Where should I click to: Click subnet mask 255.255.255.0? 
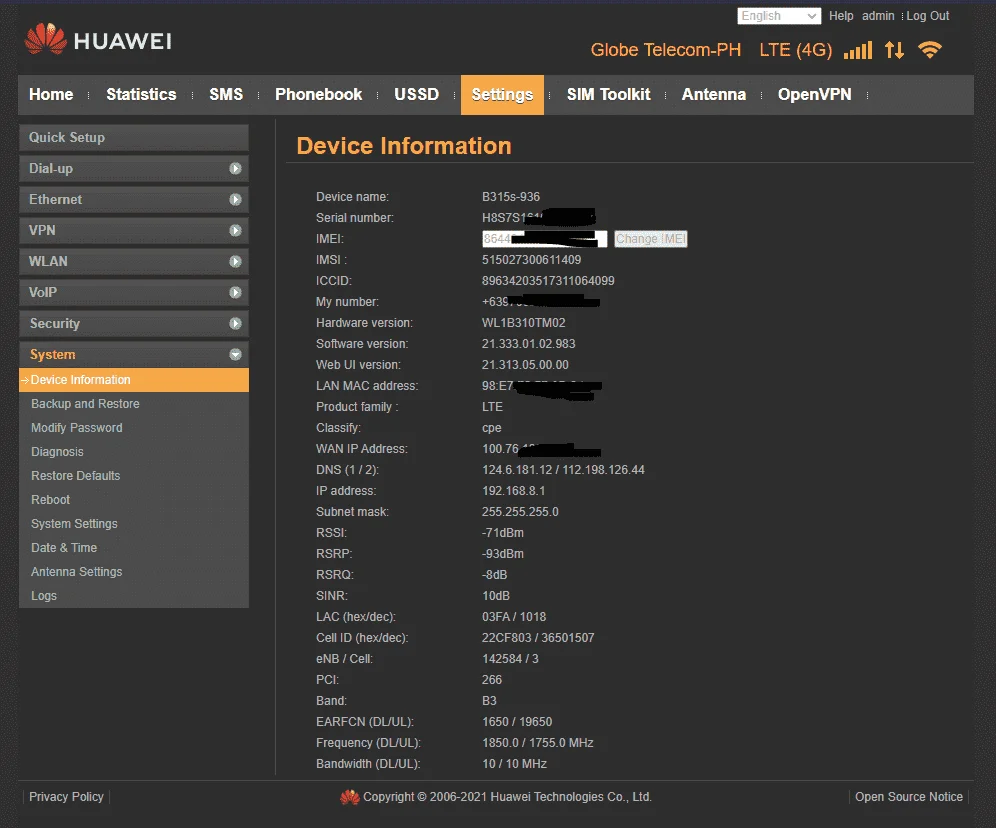click(520, 512)
